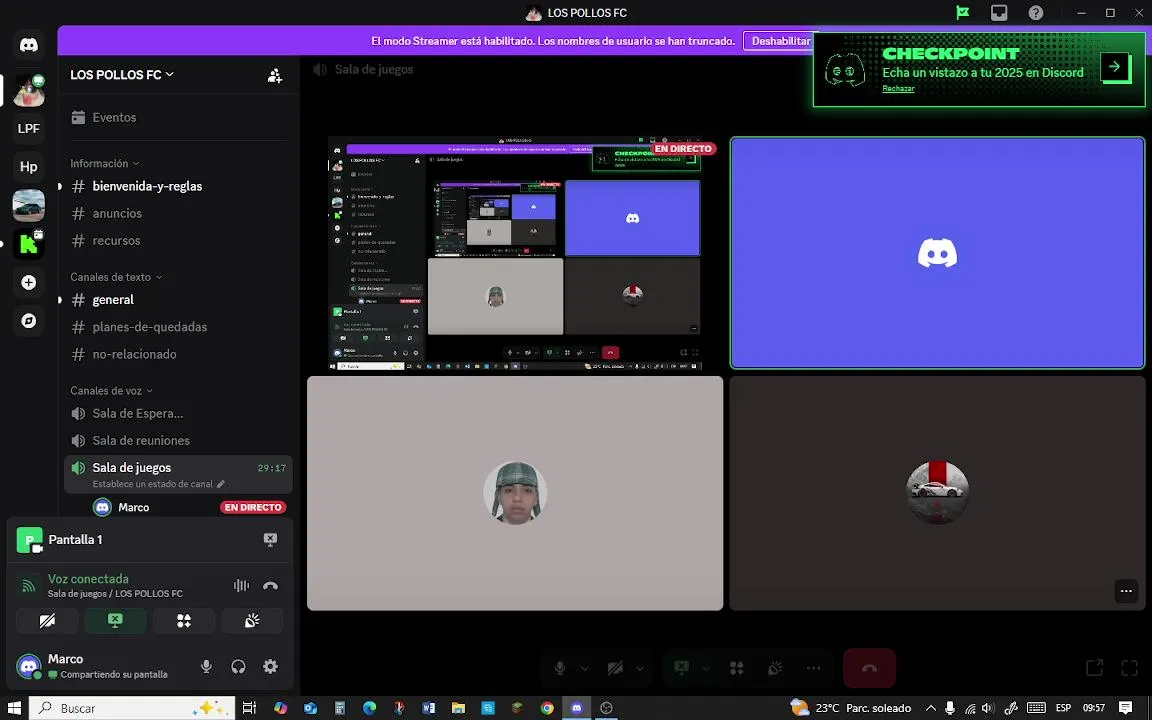Open the car-picture server icon
This screenshot has height=720, width=1152.
(29, 205)
